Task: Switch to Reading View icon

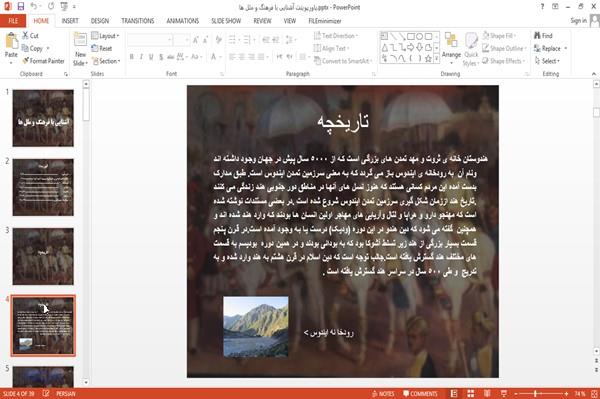Action: pos(487,394)
